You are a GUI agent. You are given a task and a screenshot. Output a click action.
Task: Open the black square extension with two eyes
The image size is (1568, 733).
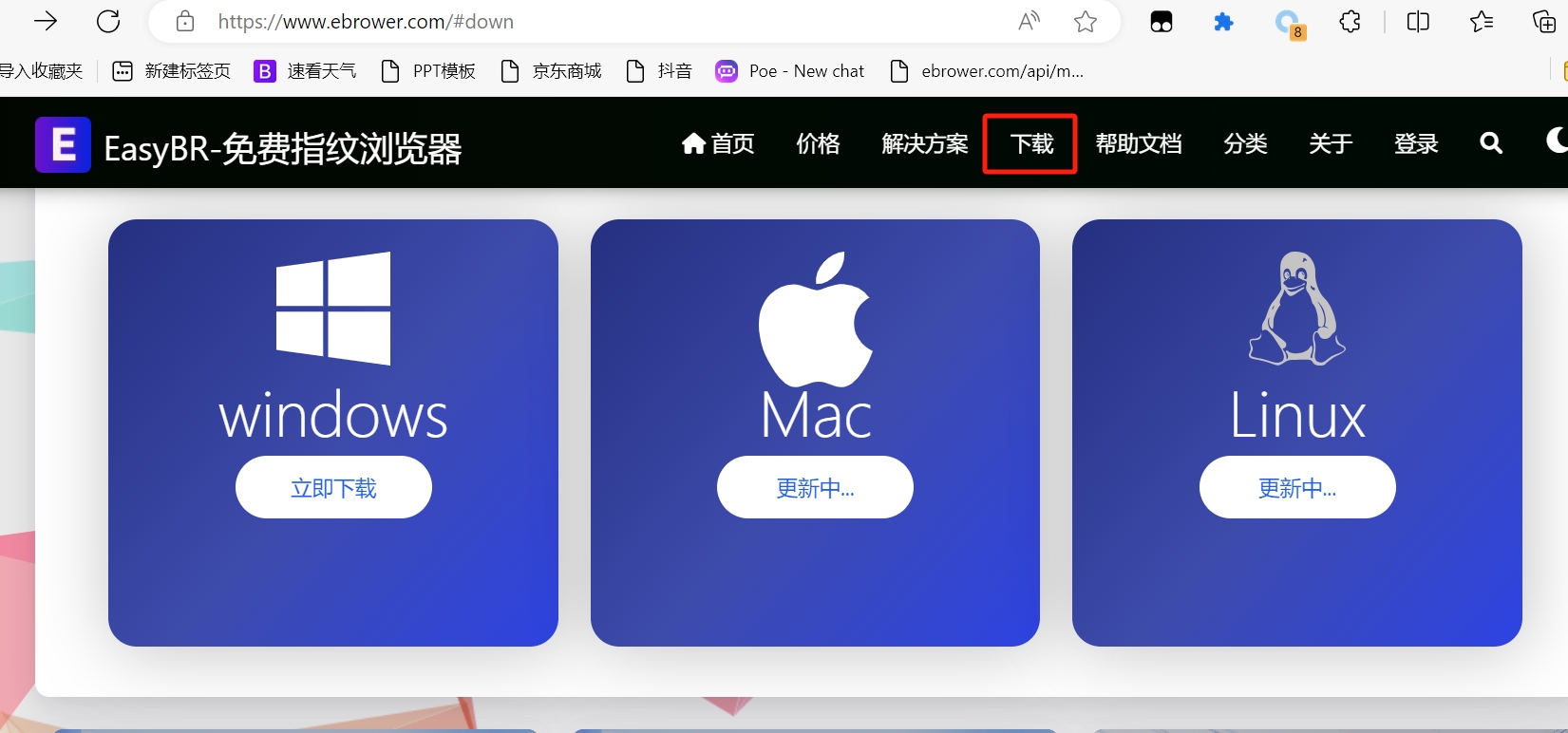click(x=1162, y=22)
